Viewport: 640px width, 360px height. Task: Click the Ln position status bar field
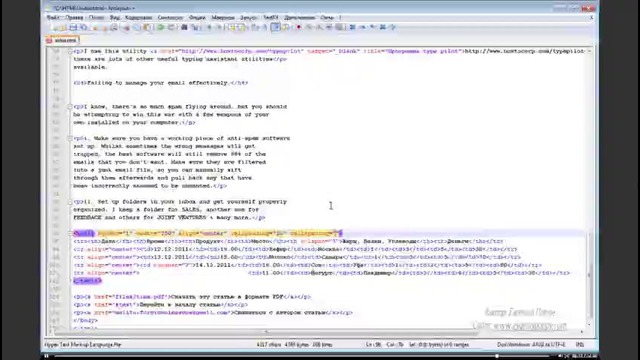pos(373,345)
